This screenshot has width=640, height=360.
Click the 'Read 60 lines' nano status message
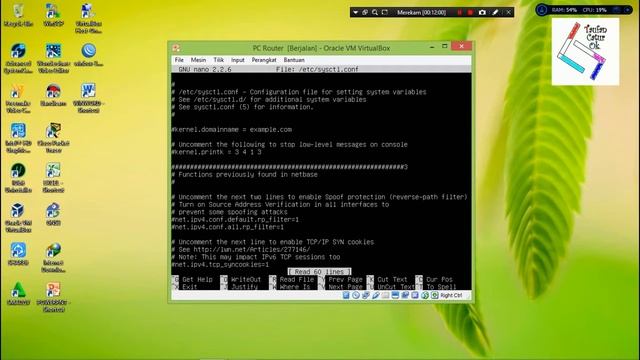319,272
